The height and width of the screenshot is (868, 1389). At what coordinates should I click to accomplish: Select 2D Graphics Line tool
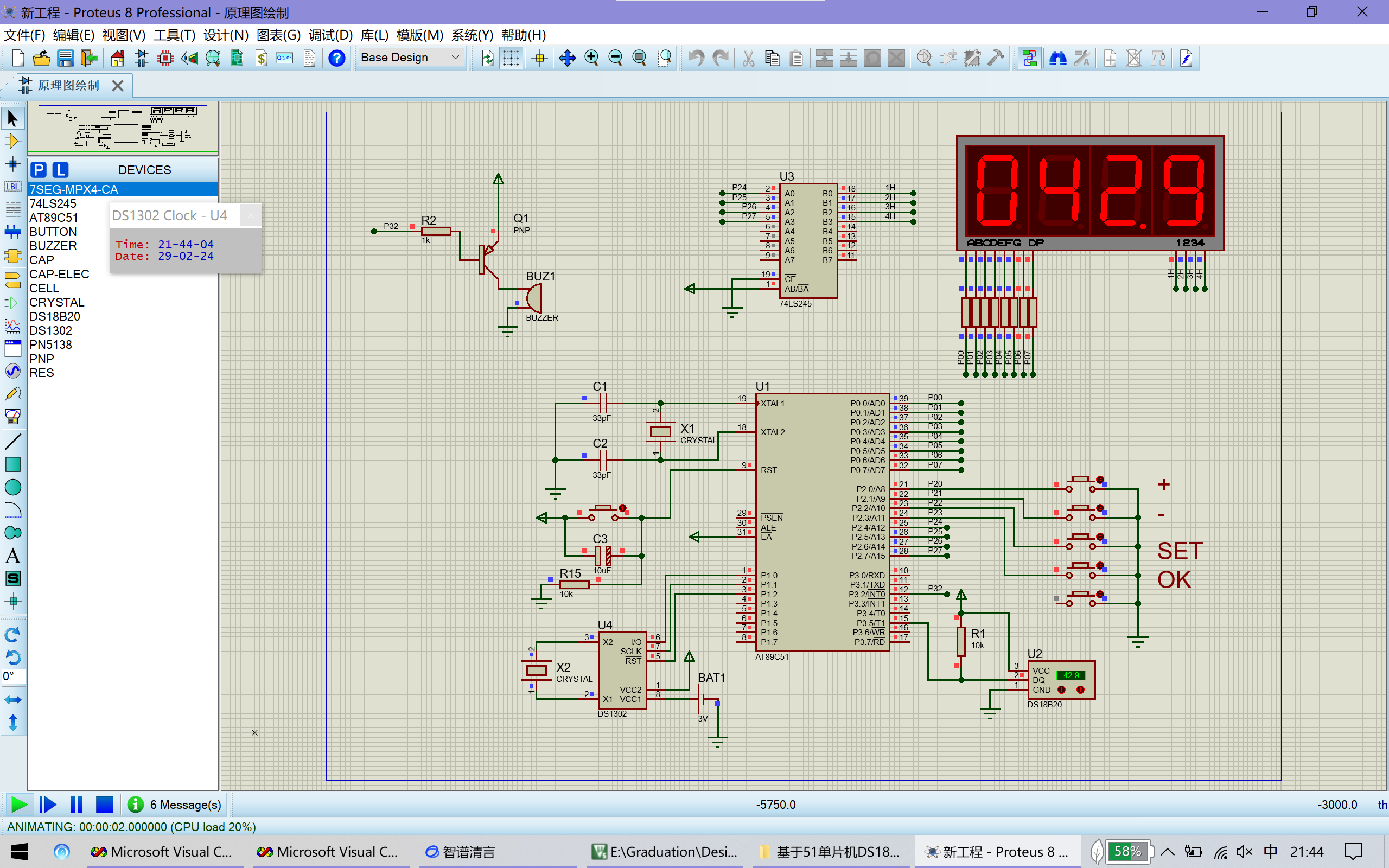point(12,442)
